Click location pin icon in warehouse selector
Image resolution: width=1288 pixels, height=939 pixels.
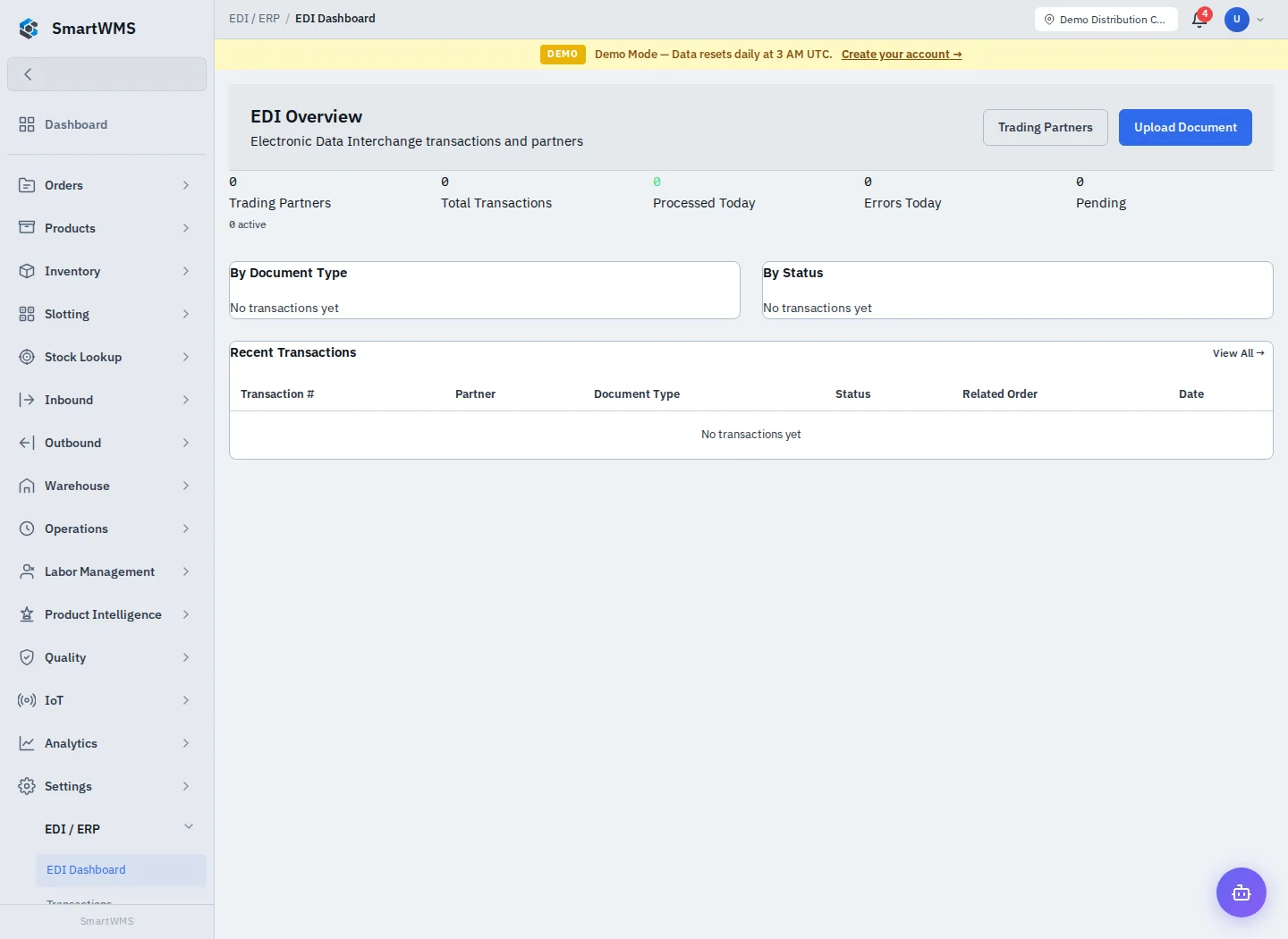(x=1049, y=20)
